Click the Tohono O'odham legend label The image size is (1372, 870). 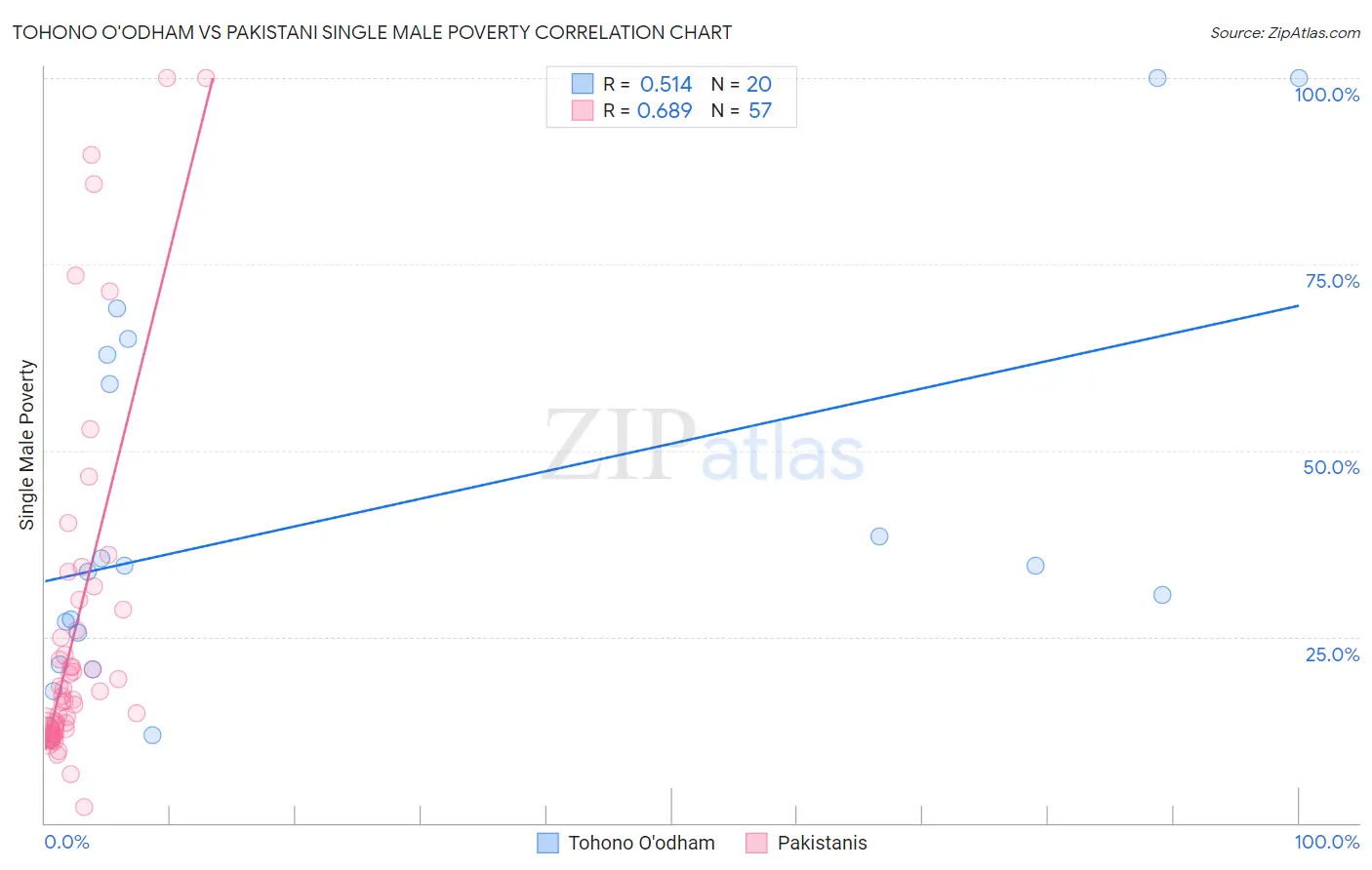point(641,843)
